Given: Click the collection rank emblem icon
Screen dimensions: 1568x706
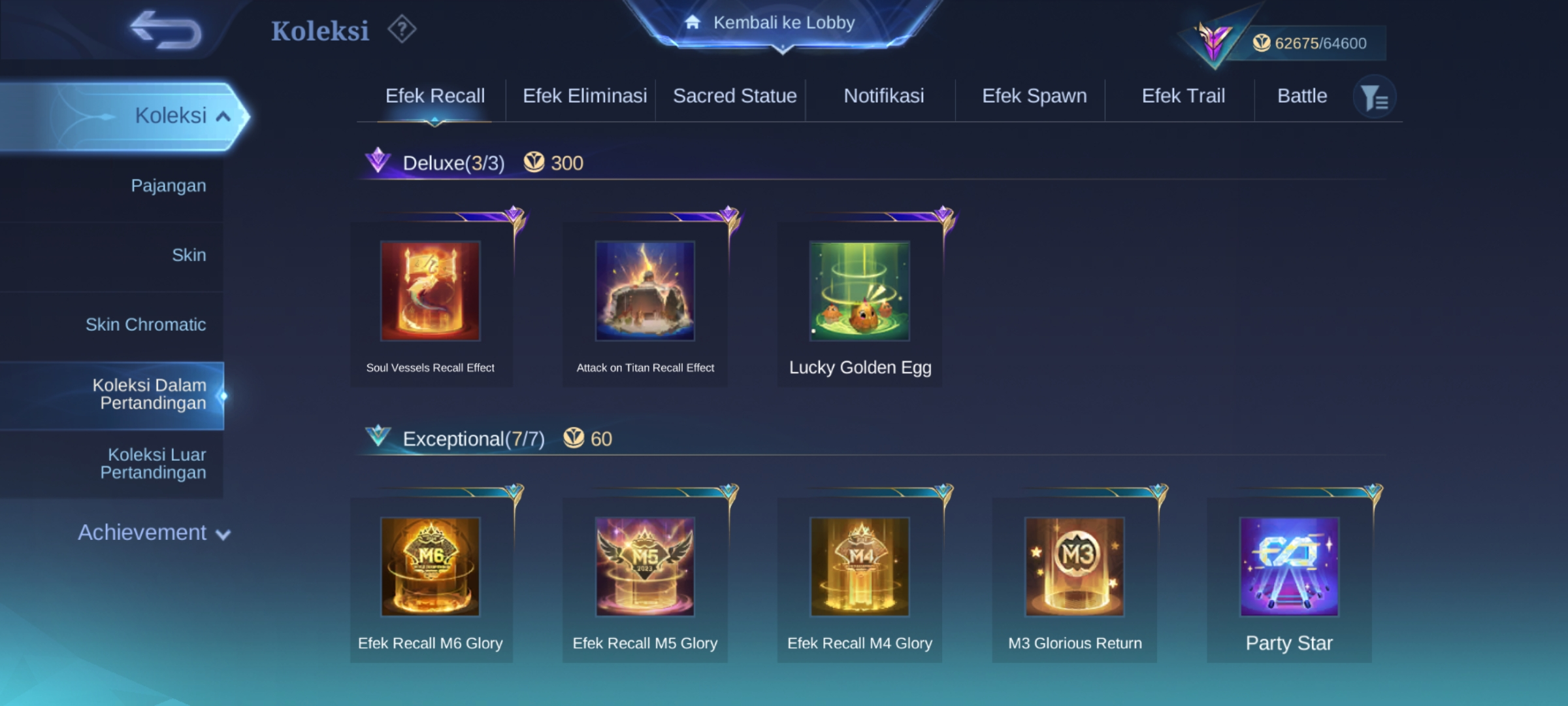Looking at the screenshot, I should pyautogui.click(x=1214, y=42).
